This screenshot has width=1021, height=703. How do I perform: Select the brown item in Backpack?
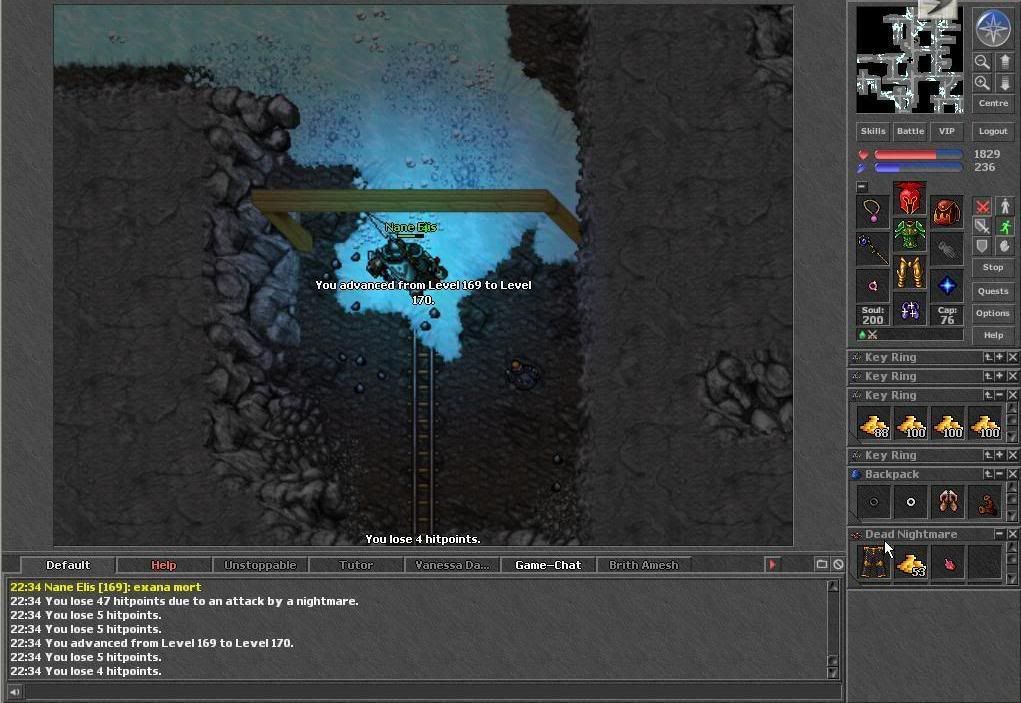click(x=985, y=501)
